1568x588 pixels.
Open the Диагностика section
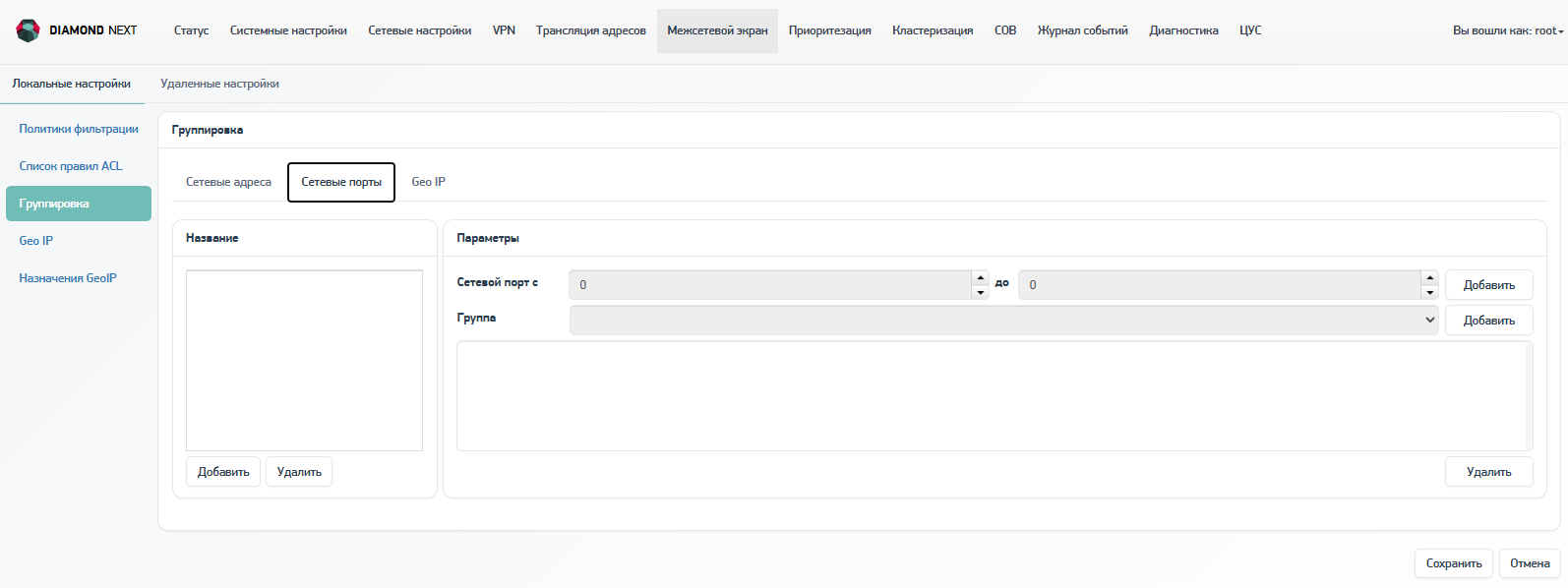(1183, 30)
